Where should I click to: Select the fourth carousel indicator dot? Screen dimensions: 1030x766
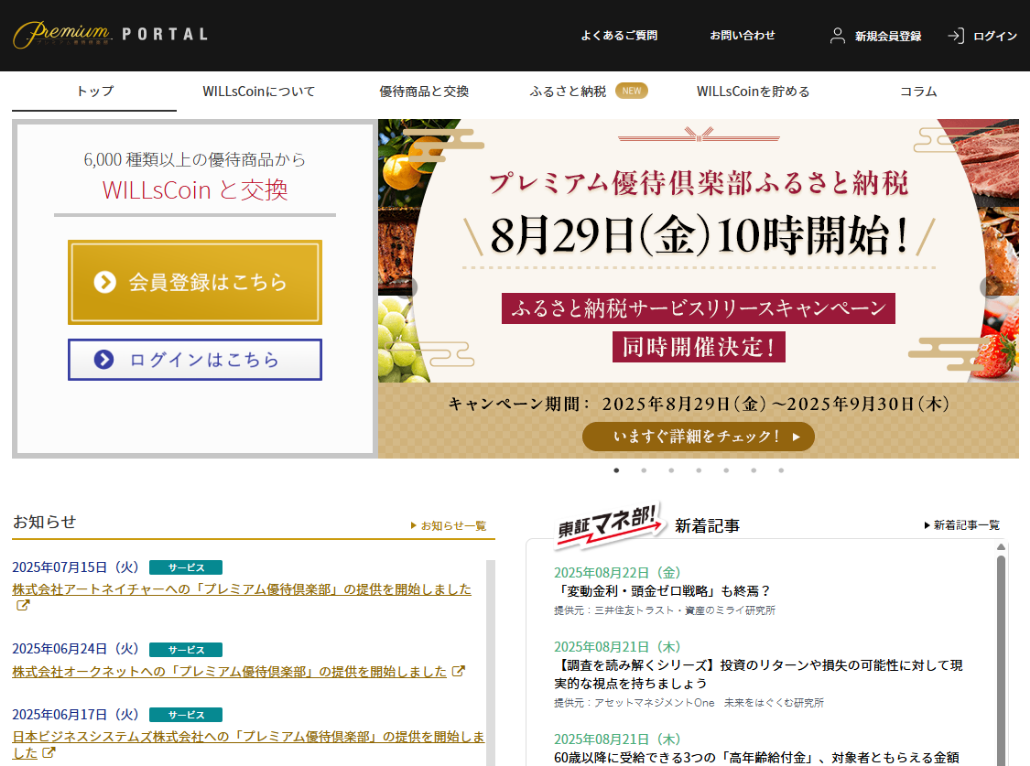(x=699, y=470)
